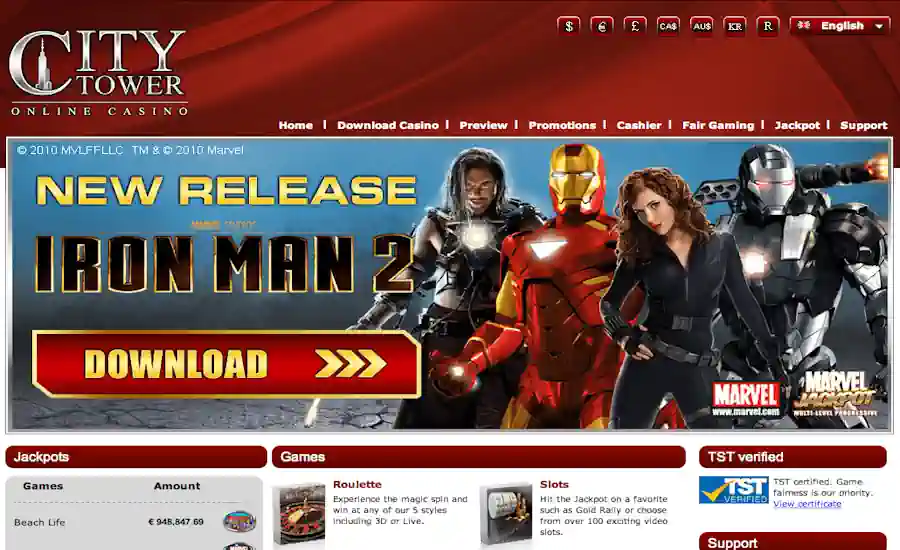Click the NEW RELEASE banner text

click(226, 191)
